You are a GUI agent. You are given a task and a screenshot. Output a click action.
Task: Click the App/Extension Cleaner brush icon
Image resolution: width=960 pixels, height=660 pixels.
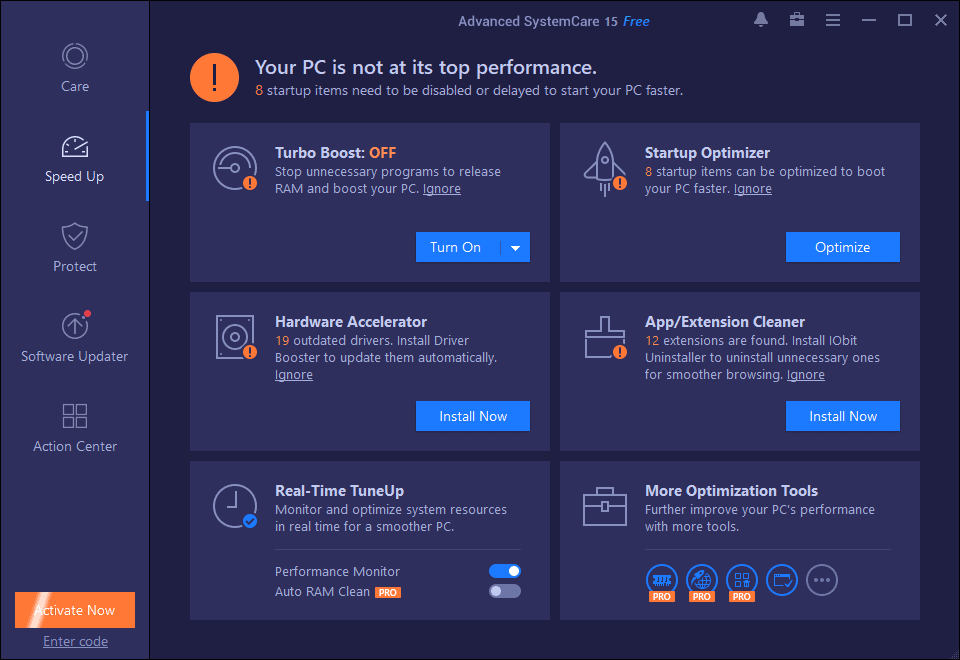click(x=605, y=337)
